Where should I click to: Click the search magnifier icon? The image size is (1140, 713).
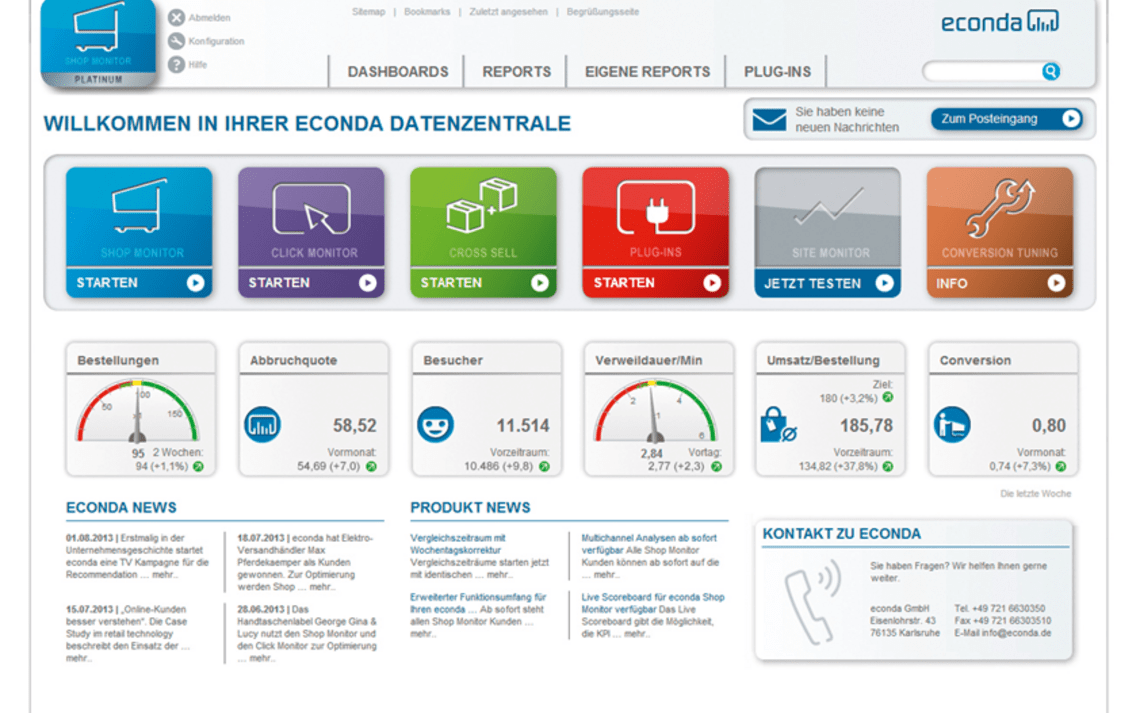coord(1051,71)
